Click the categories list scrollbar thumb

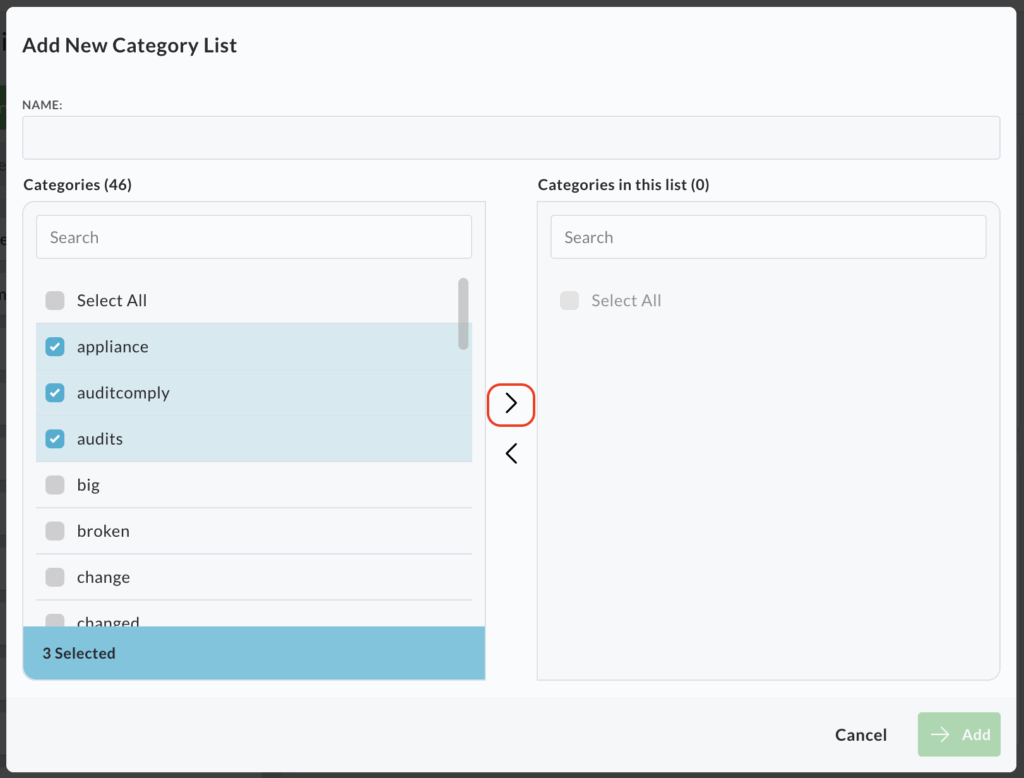pos(463,314)
